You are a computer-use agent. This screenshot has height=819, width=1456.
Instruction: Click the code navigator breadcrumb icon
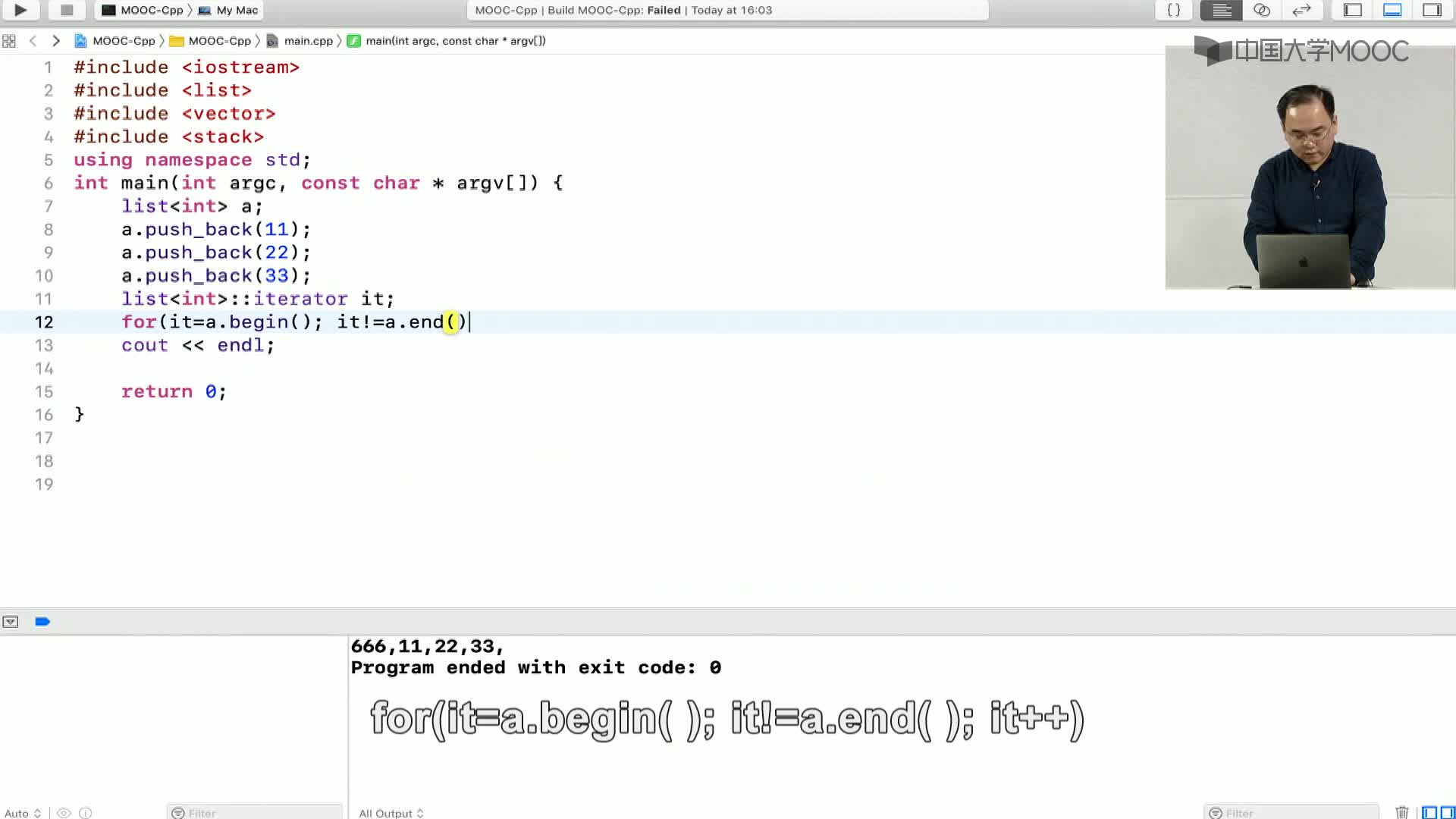point(9,41)
